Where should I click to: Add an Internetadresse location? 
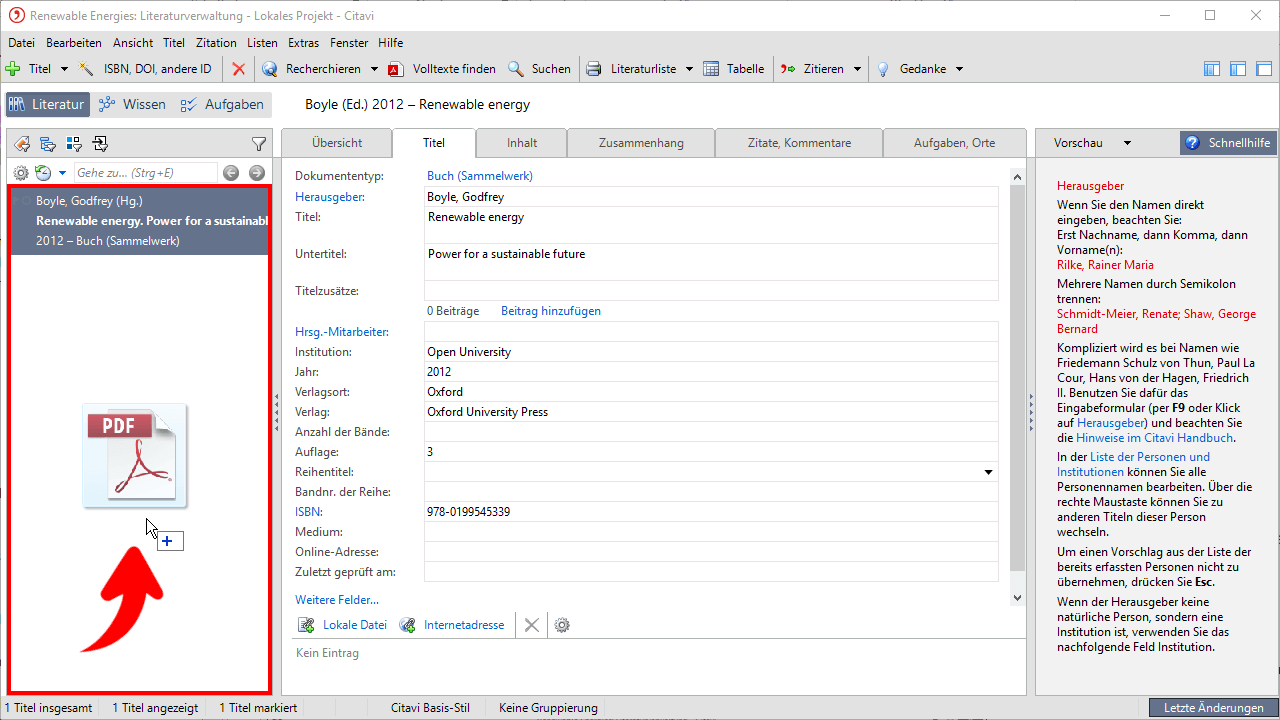pyautogui.click(x=452, y=625)
